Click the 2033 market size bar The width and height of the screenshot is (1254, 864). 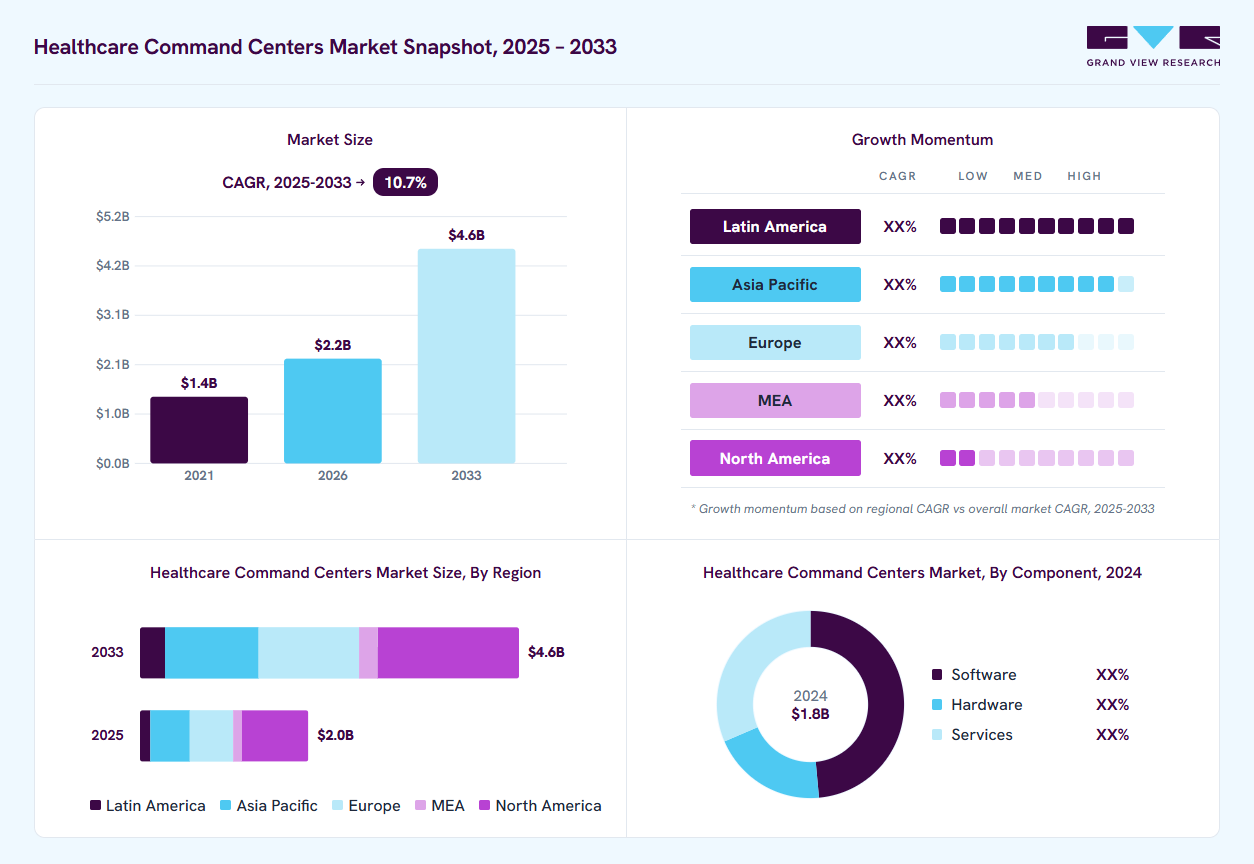466,356
